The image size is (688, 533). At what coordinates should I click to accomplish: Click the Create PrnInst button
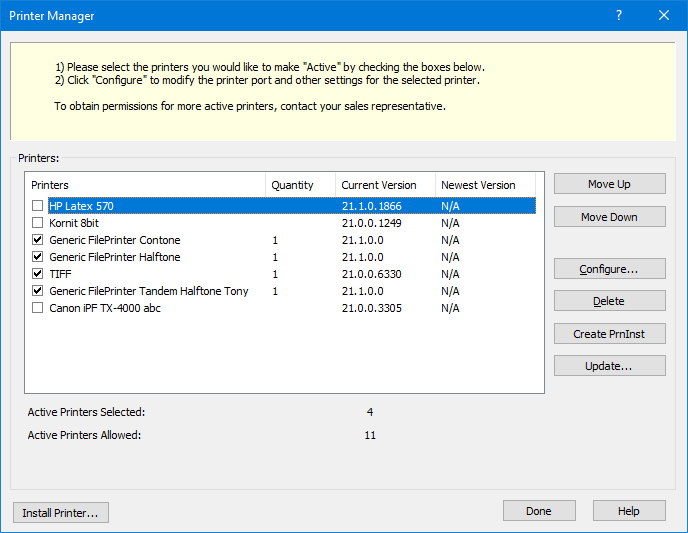tap(609, 334)
